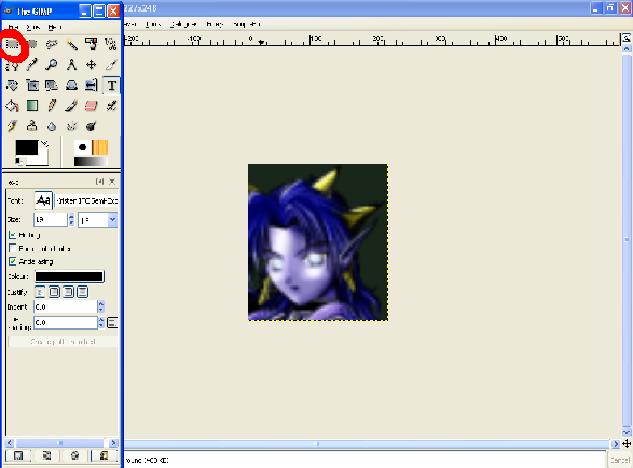This screenshot has width=633, height=468.
Task: Select the Zoom magnifier tool
Action: click(x=51, y=65)
